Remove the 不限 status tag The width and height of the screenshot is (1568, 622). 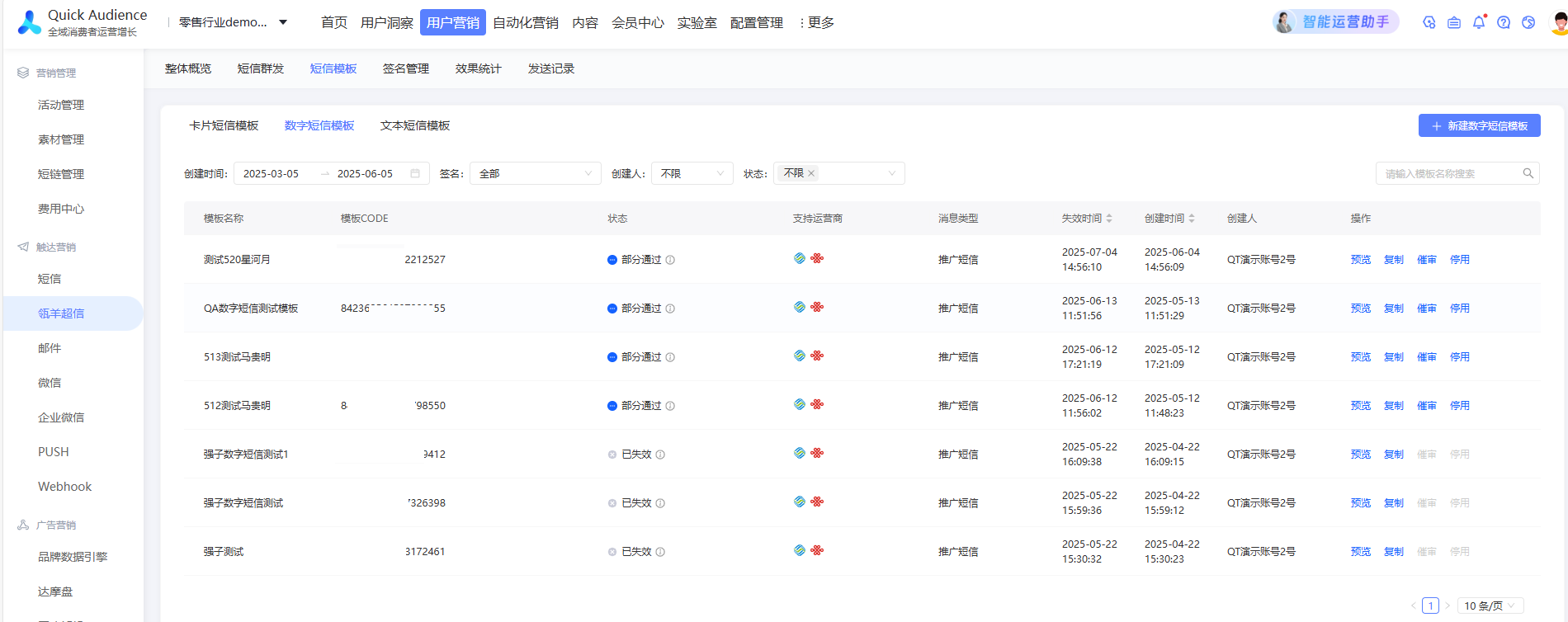(811, 173)
